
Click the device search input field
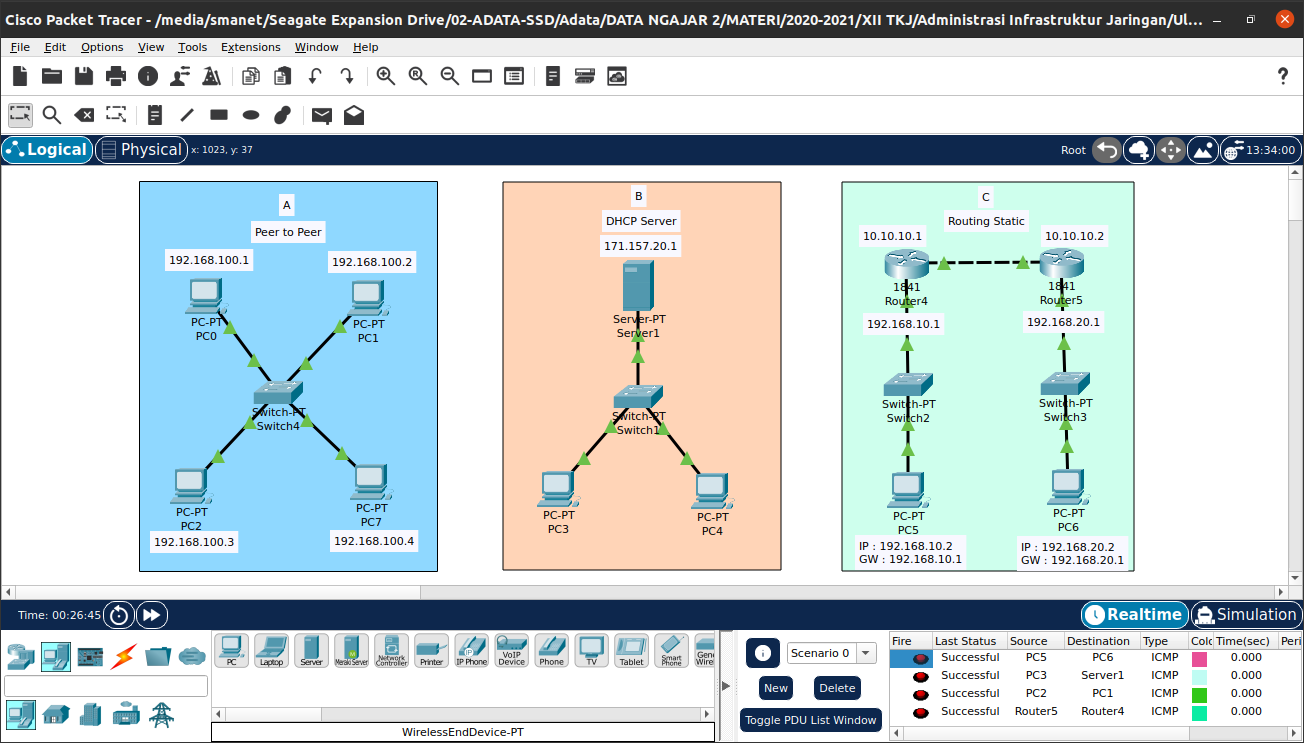[x=106, y=686]
